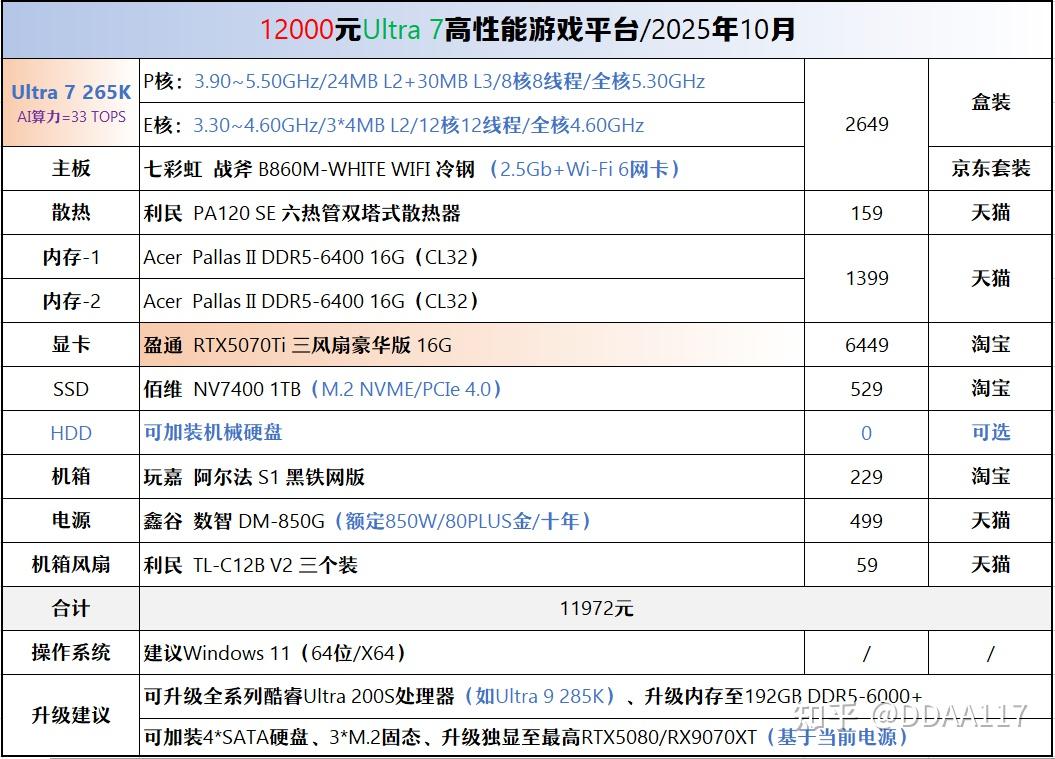
Task: Click '天猫' in the 电源 row
Action: click(990, 520)
